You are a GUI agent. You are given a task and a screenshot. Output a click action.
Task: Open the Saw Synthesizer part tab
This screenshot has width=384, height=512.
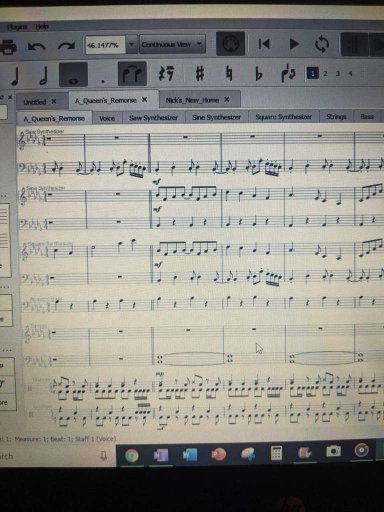153,118
